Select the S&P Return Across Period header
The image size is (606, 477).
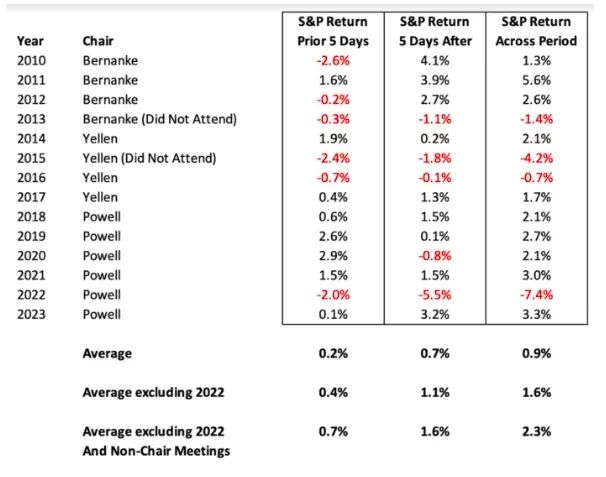click(x=536, y=31)
